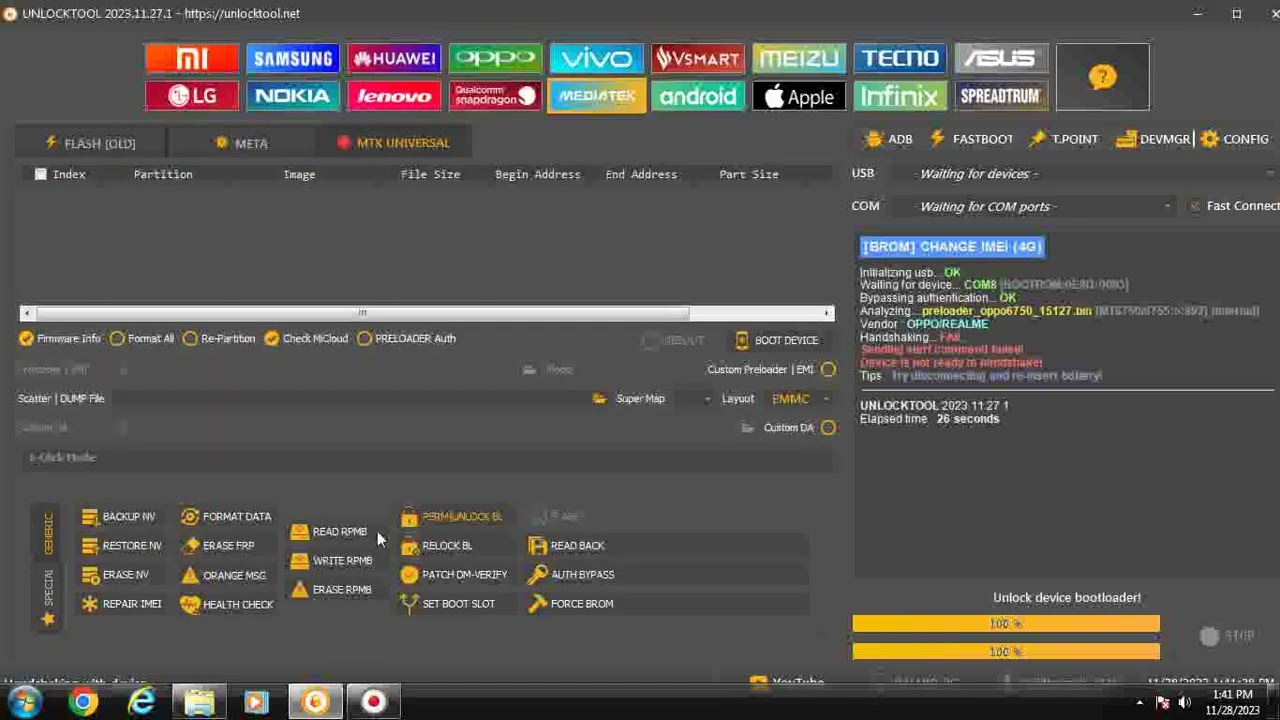Image resolution: width=1280 pixels, height=720 pixels.
Task: Click the Scatter file browse folder icon
Action: (599, 399)
